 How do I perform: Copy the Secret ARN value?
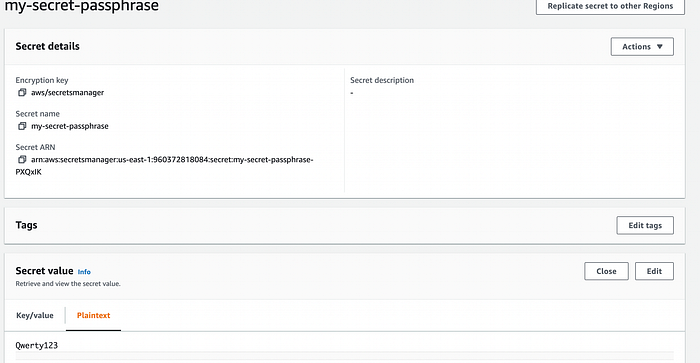click(22, 159)
